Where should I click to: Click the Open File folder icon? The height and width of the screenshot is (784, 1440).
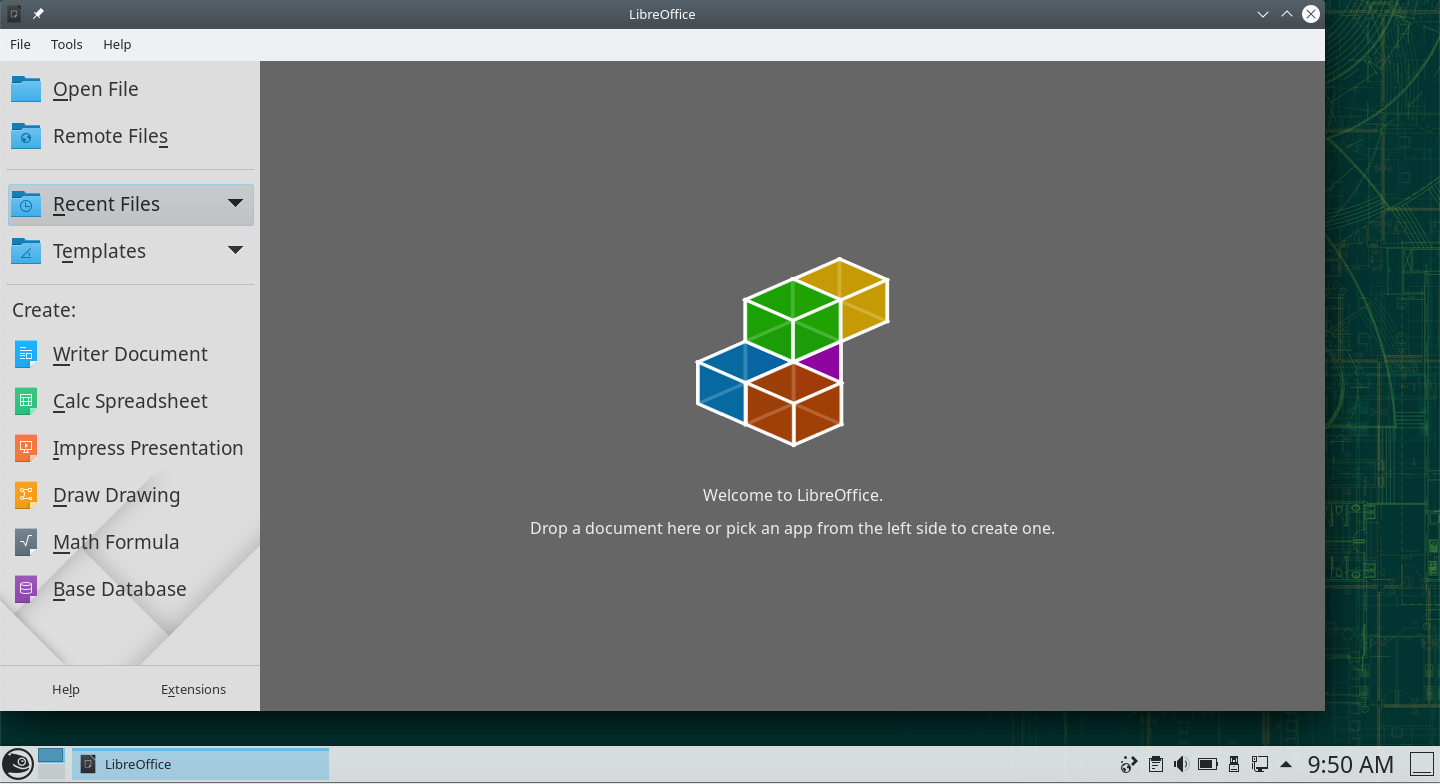[26, 89]
